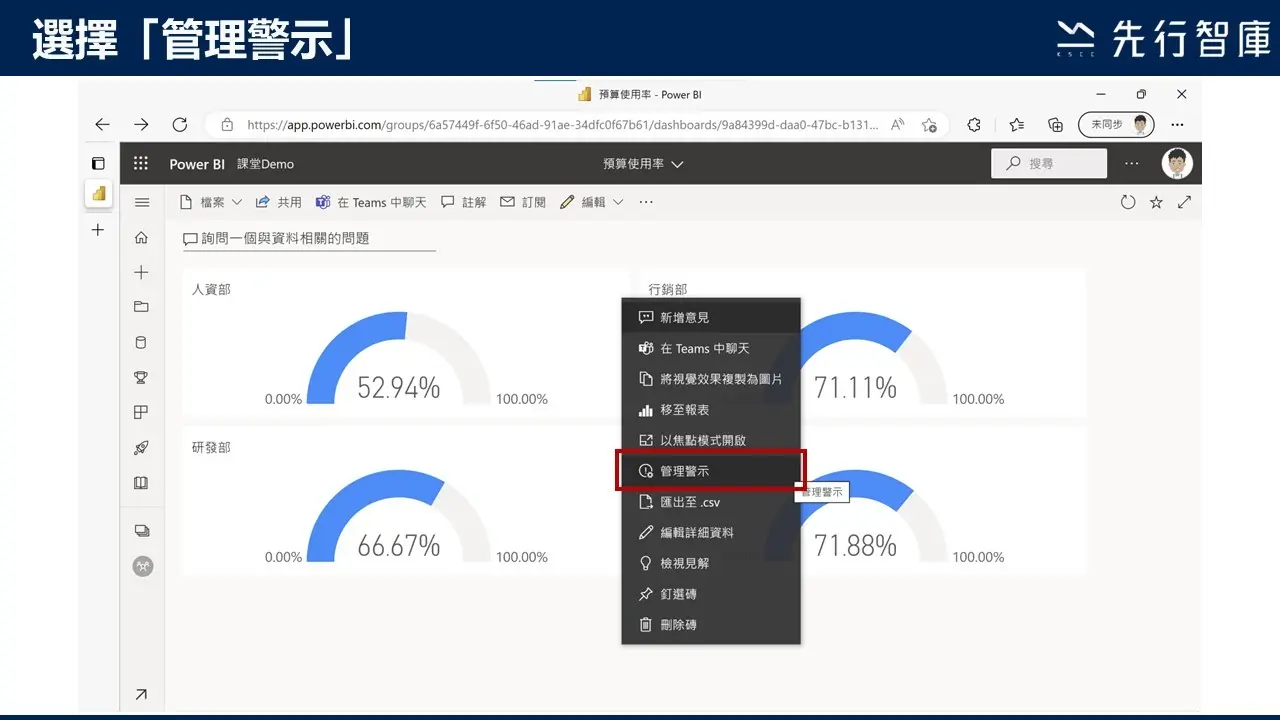Viewport: 1280px width, 720px height.
Task: Enter full screen mode for the dashboard
Action: [x=1185, y=202]
